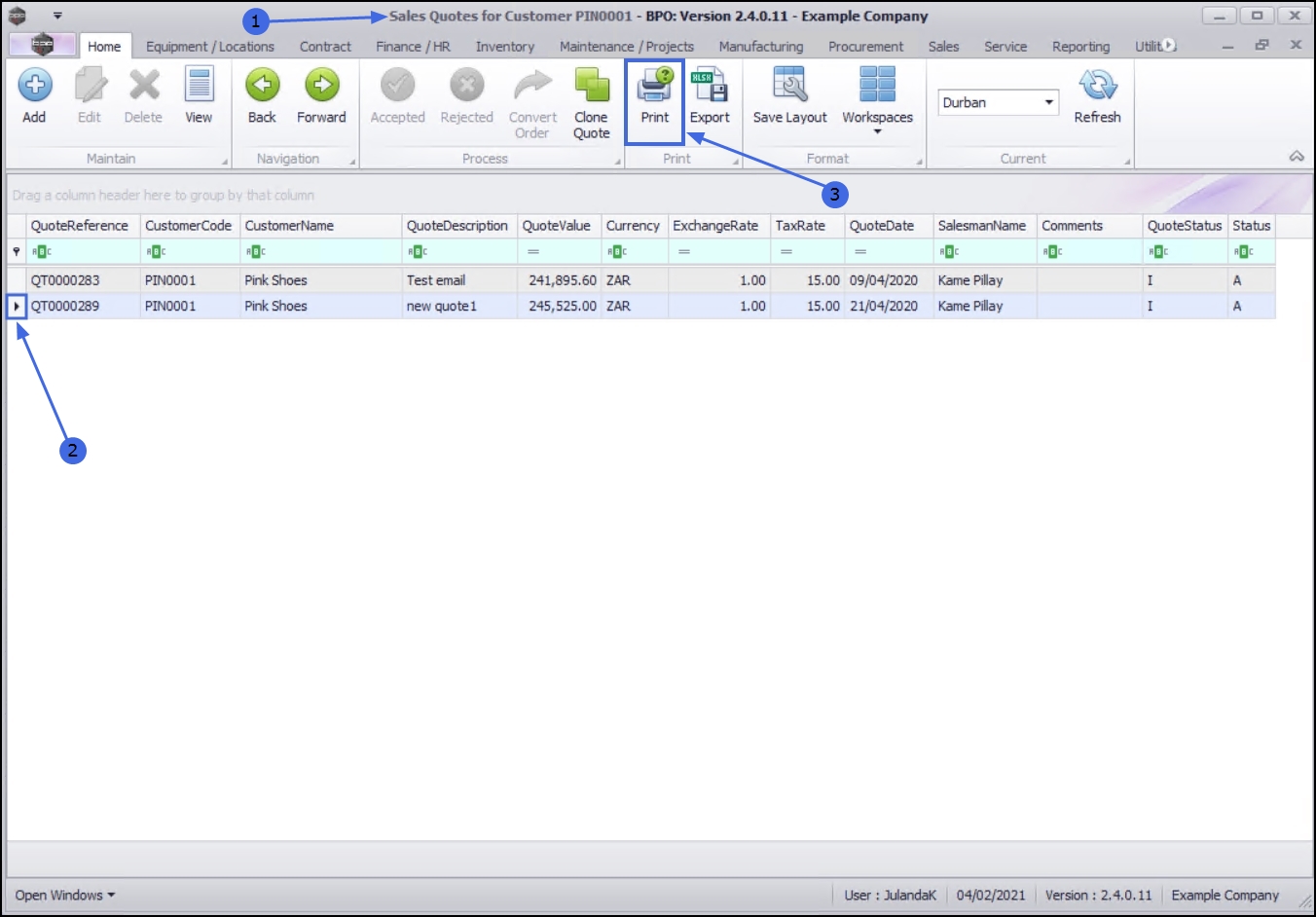
Task: Sort by CustomerName column header
Action: tap(321, 226)
